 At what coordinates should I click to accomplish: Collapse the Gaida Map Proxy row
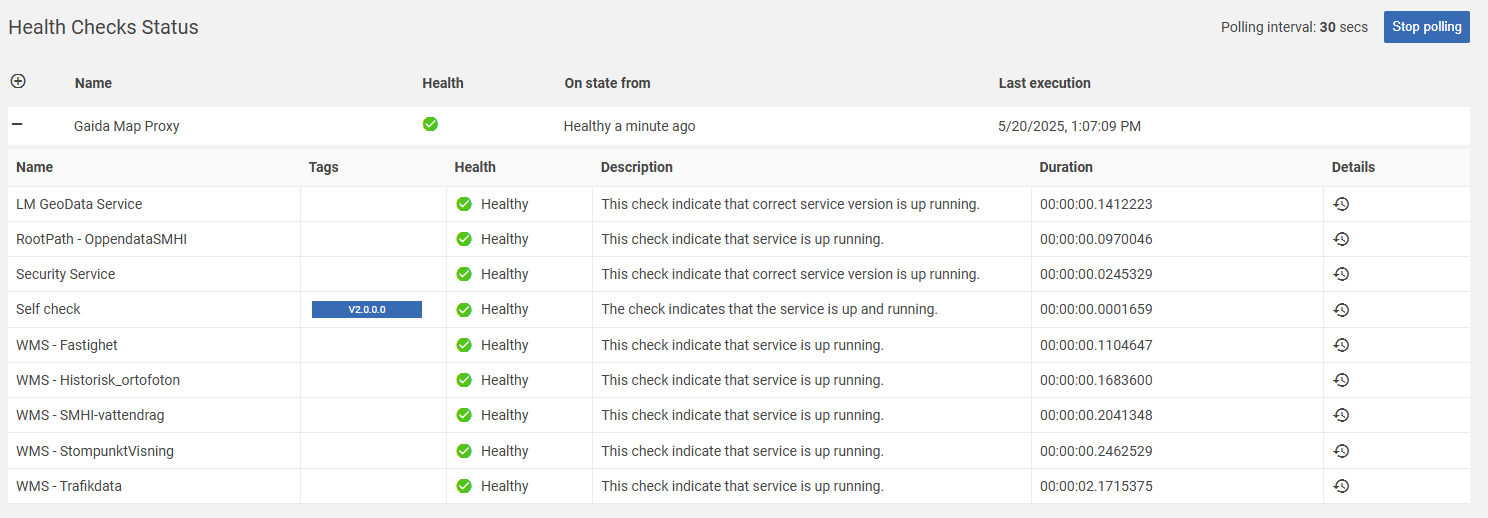(17, 125)
